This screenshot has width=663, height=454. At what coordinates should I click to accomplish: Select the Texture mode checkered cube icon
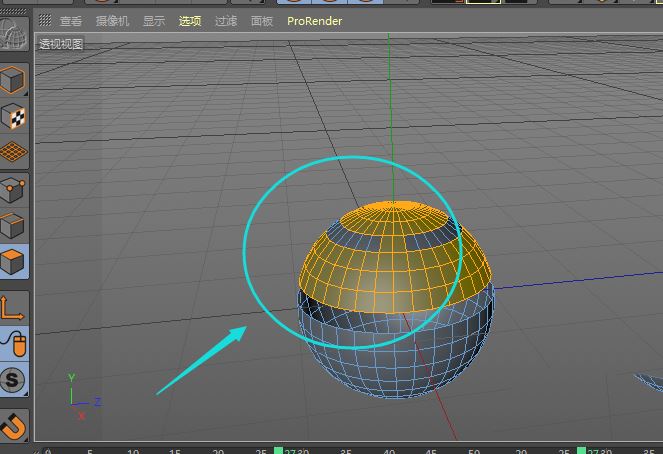click(x=14, y=116)
